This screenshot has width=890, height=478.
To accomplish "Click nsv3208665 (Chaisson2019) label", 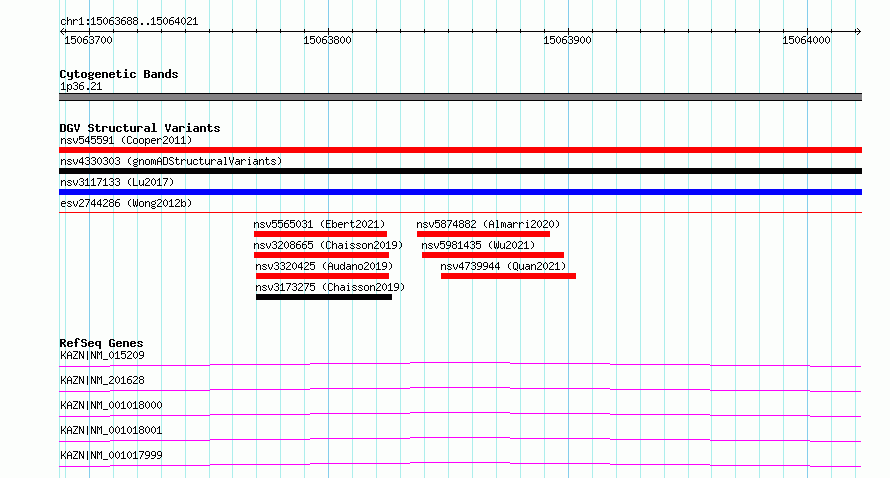I will pos(328,245).
